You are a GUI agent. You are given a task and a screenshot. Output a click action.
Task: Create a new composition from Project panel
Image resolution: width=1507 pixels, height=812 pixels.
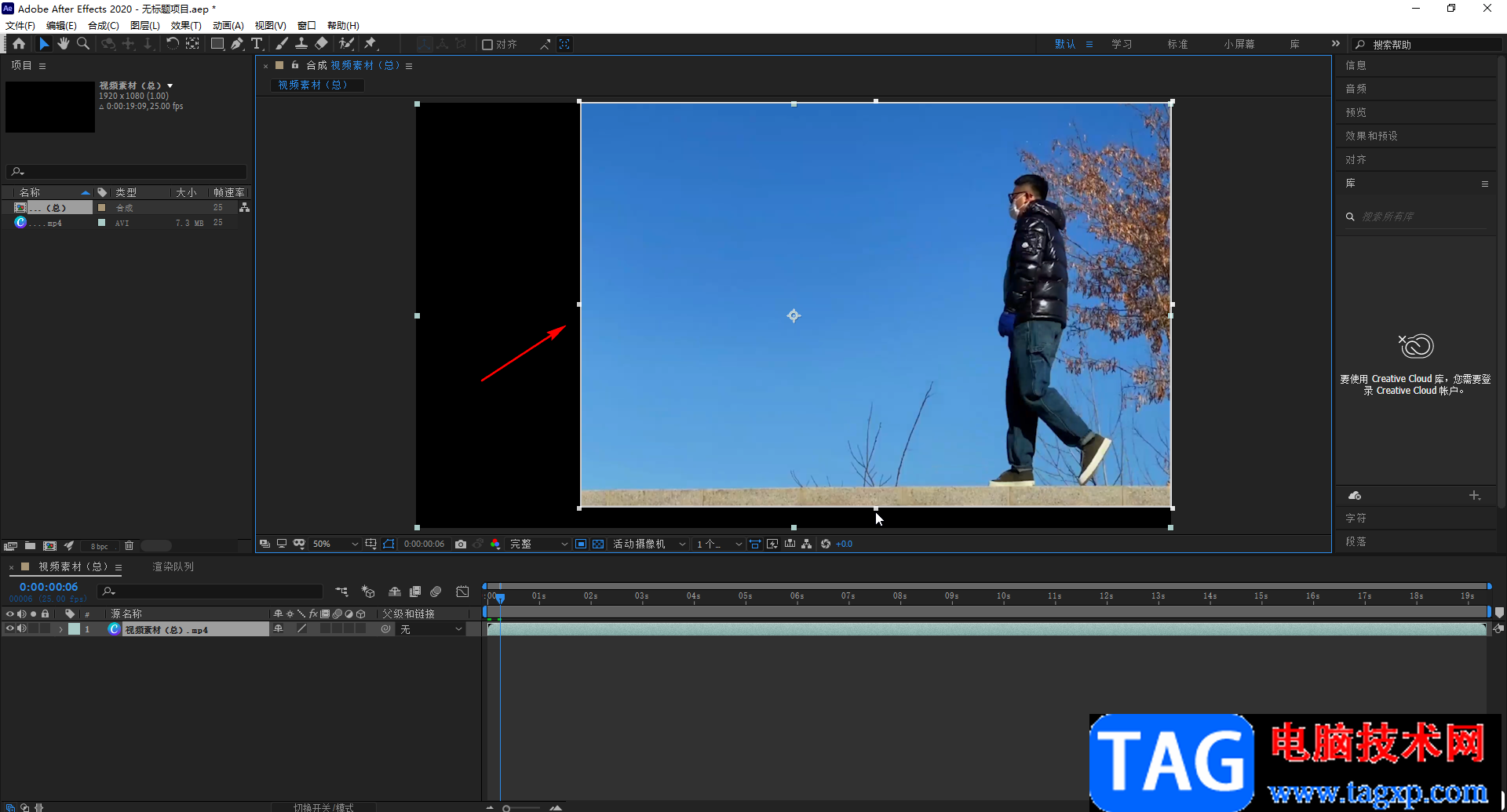50,546
